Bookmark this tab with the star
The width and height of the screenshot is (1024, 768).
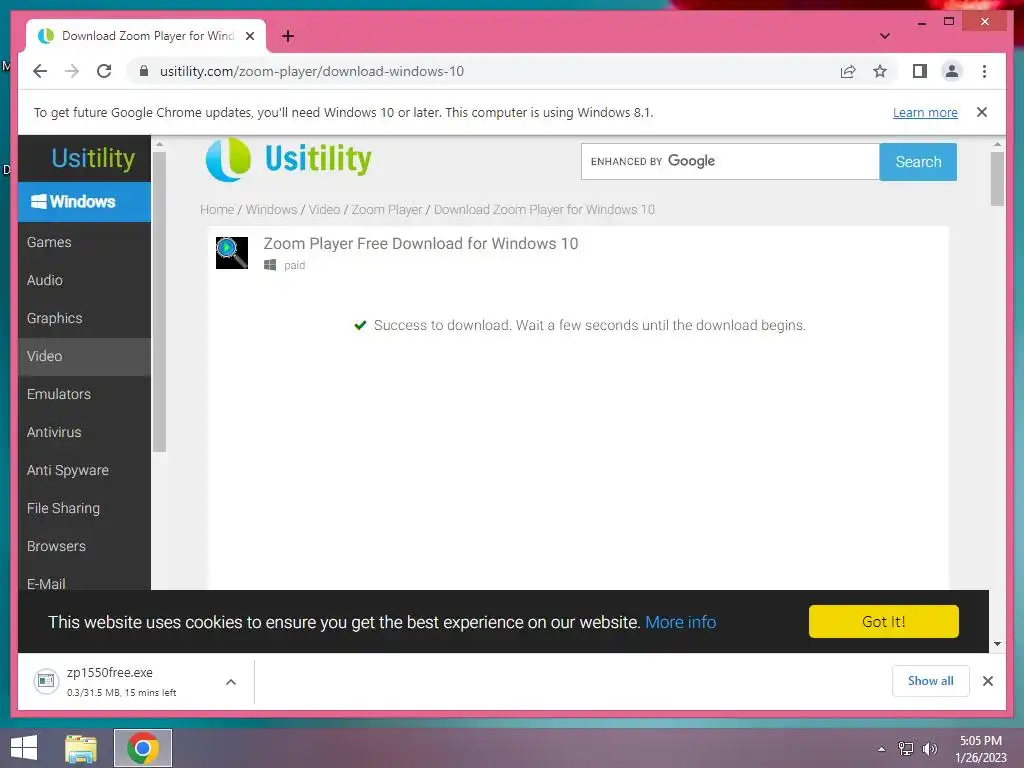coord(880,71)
